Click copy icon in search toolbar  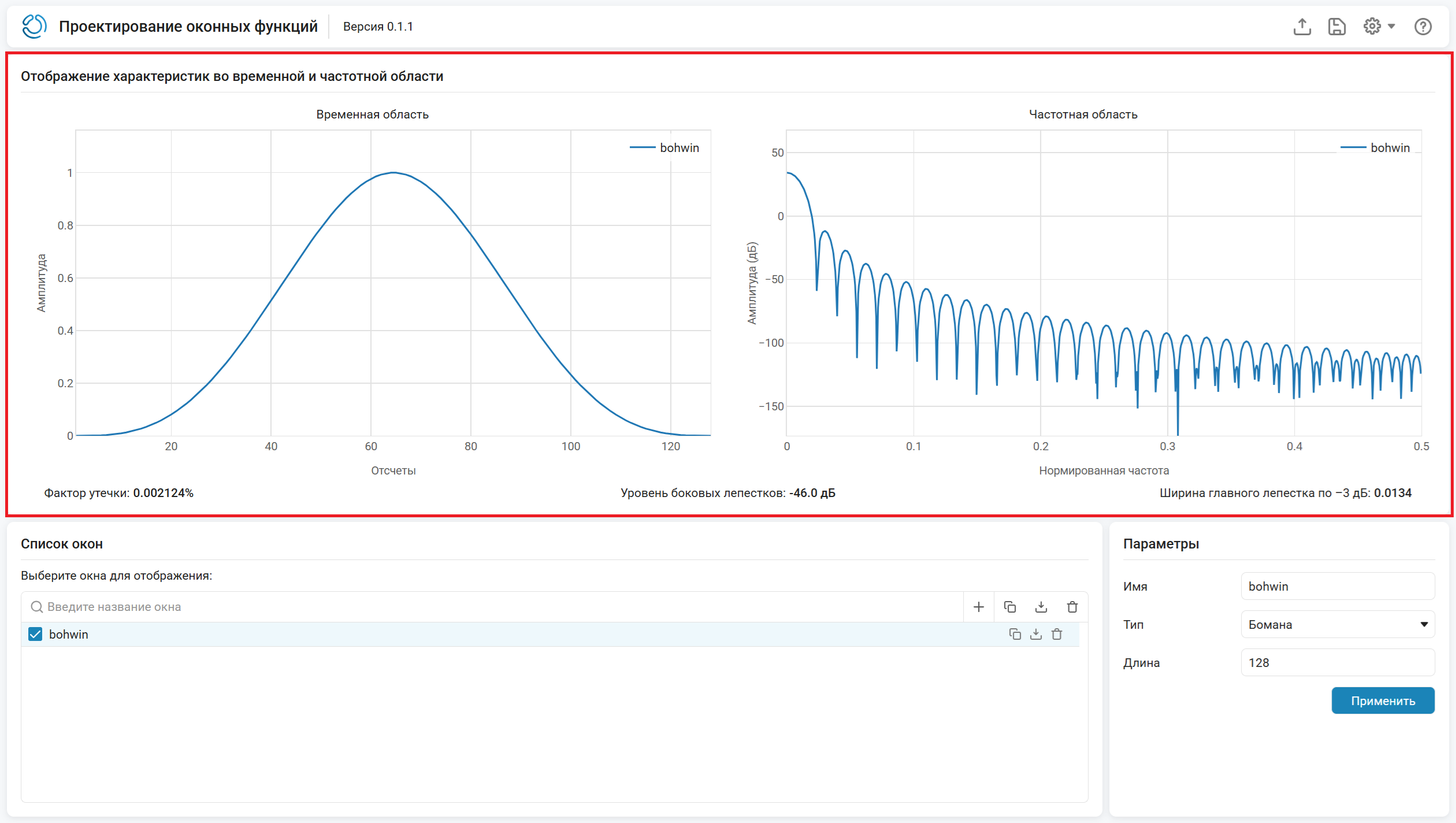tap(1010, 607)
